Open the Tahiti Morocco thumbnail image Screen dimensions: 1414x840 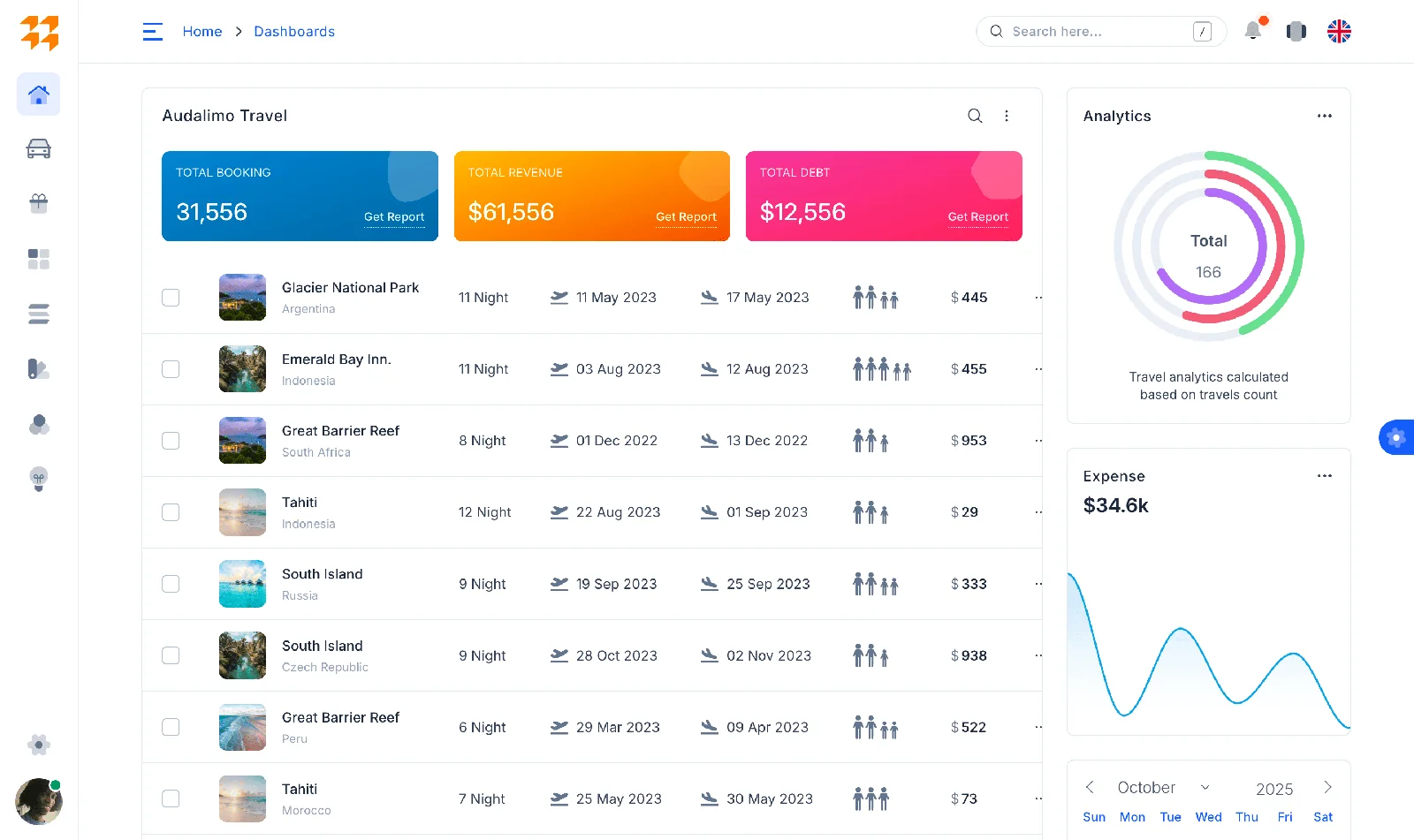[242, 798]
